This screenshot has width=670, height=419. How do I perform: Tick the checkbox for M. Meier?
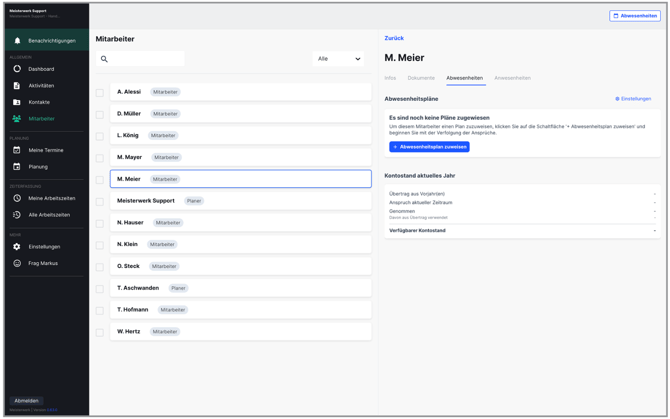100,180
